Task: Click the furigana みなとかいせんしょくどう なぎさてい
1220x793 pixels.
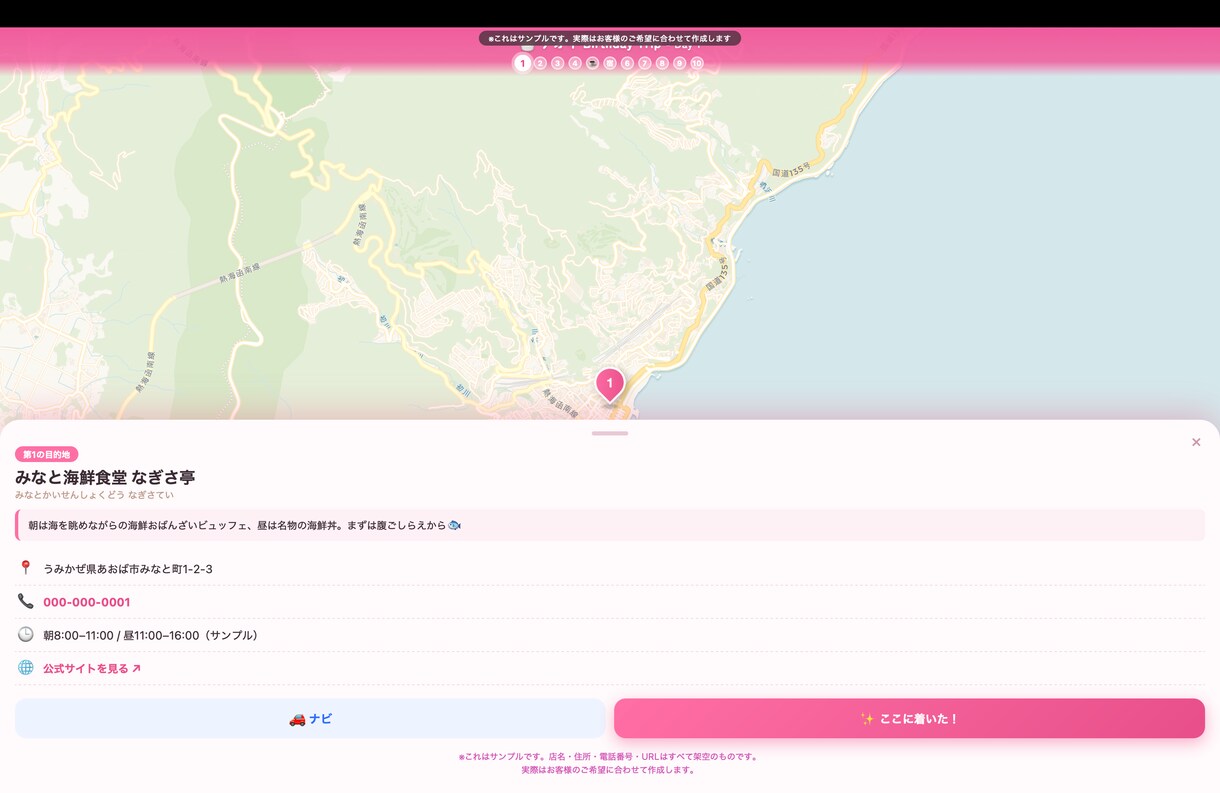Action: coord(94,495)
